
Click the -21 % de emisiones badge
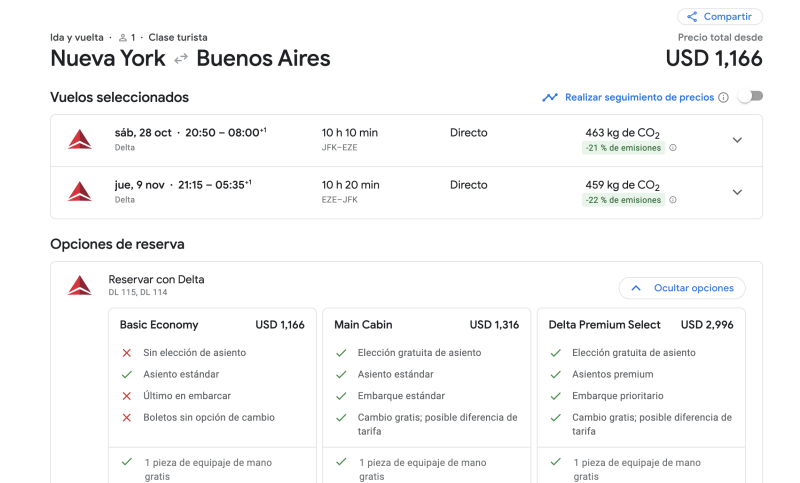point(623,148)
